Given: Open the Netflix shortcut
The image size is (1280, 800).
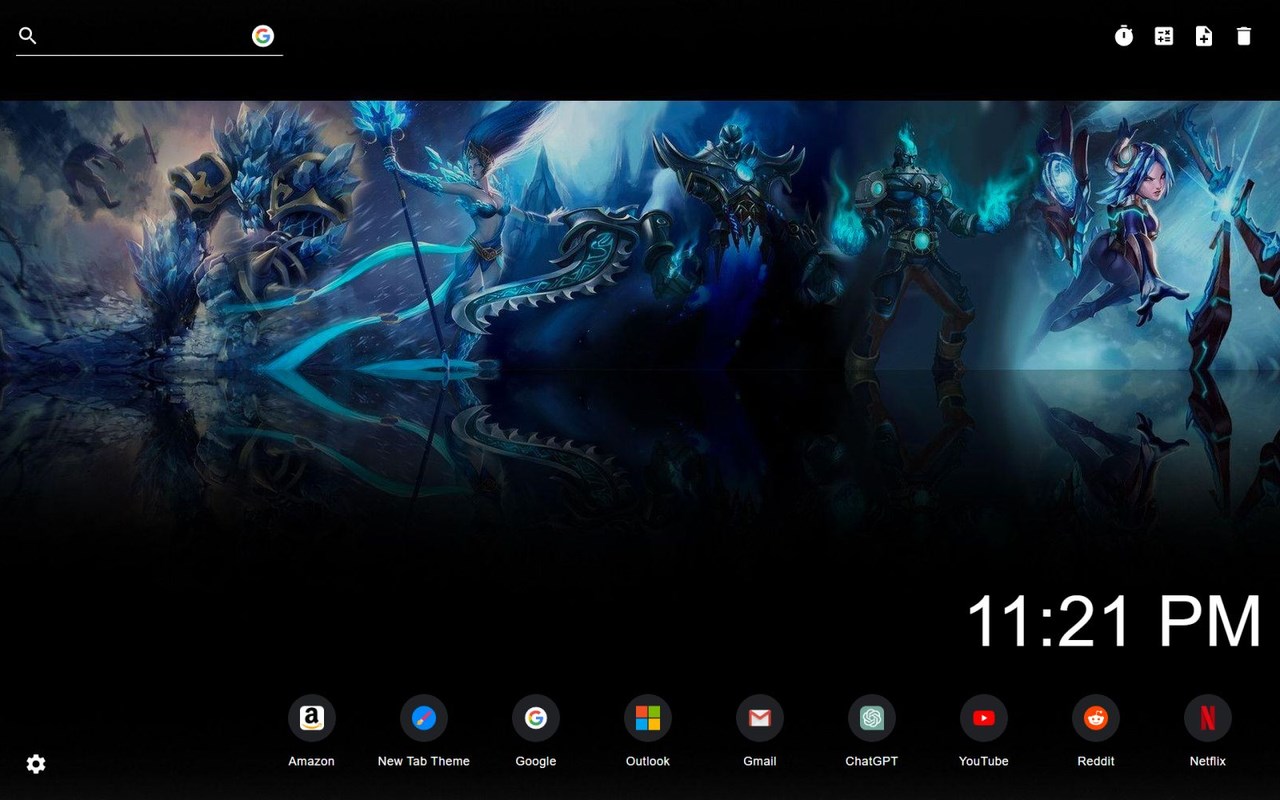Looking at the screenshot, I should point(1208,718).
